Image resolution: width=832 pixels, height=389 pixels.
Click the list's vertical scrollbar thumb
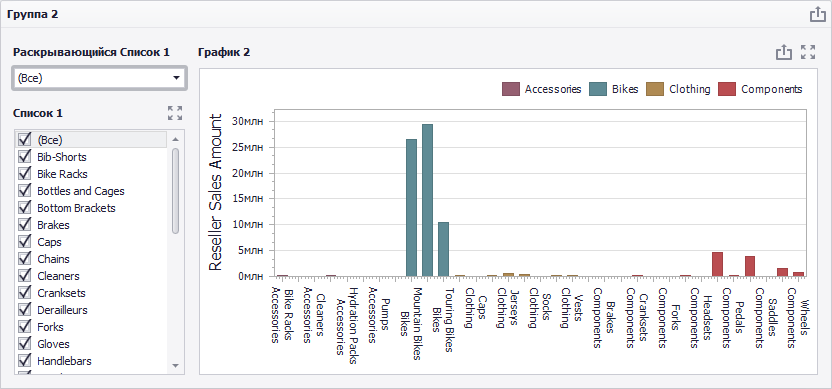tap(176, 191)
